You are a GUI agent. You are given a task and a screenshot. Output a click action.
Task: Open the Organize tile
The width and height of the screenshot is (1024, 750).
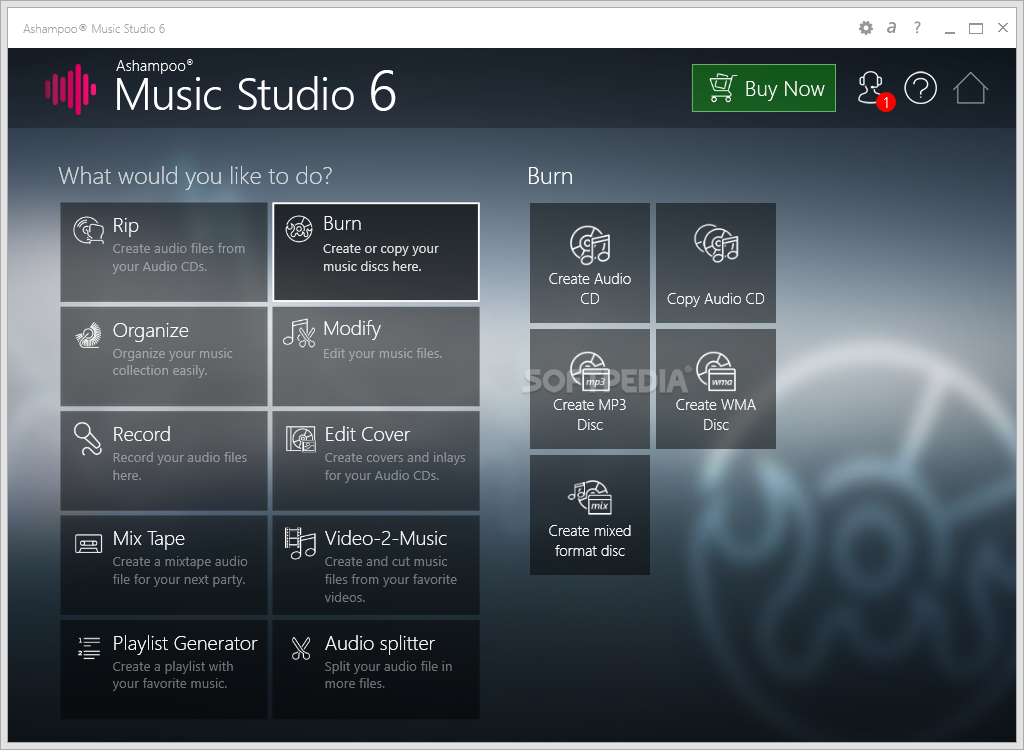click(x=164, y=357)
